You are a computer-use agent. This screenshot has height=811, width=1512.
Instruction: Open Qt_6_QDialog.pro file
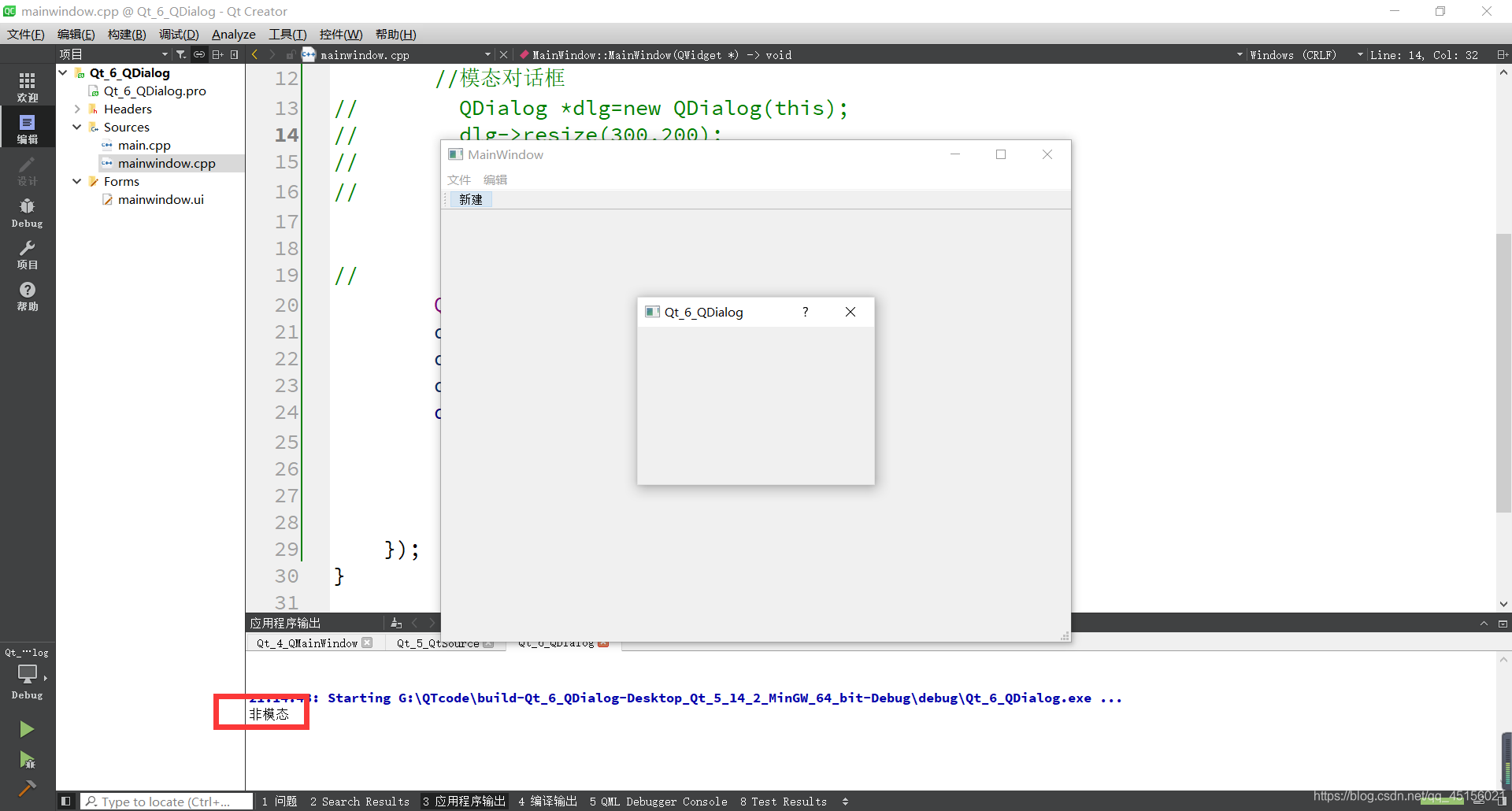[154, 91]
